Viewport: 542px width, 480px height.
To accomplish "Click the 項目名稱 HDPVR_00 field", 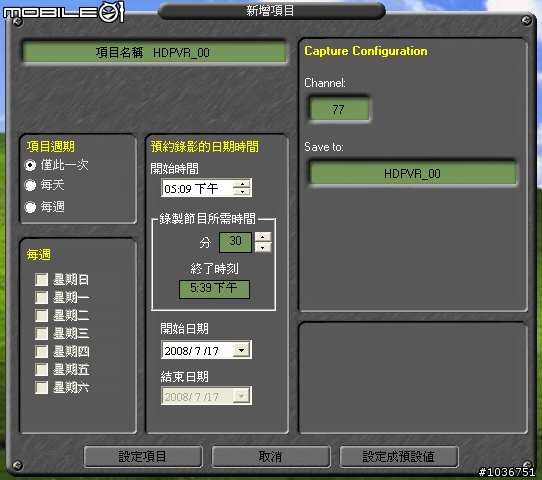I will 154,52.
